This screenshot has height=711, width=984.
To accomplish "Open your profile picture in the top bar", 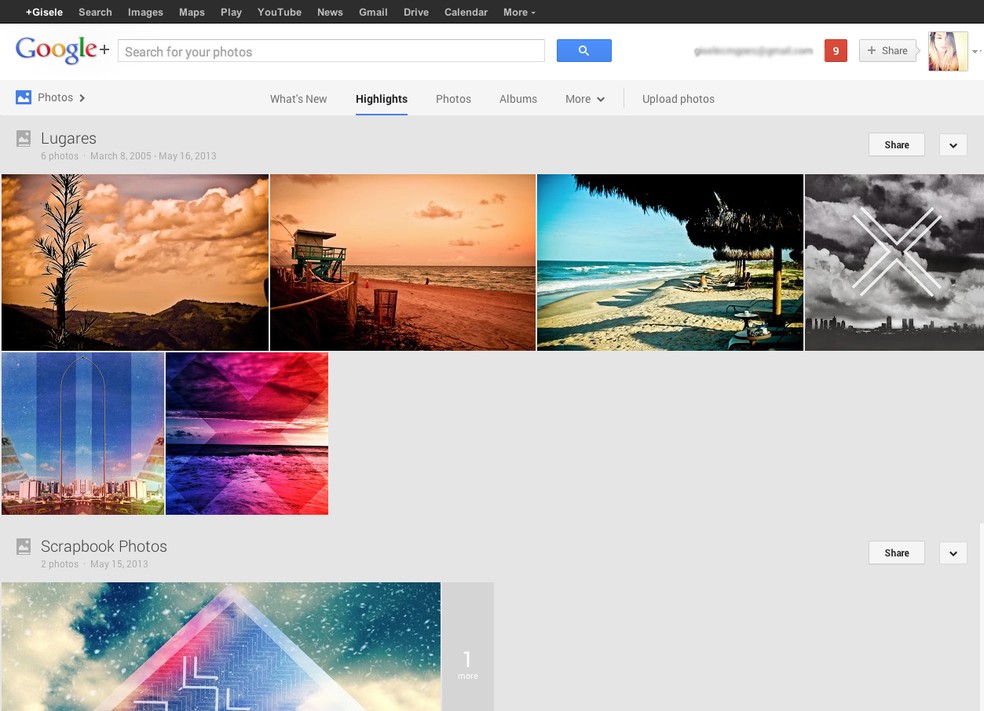I will (x=946, y=50).
